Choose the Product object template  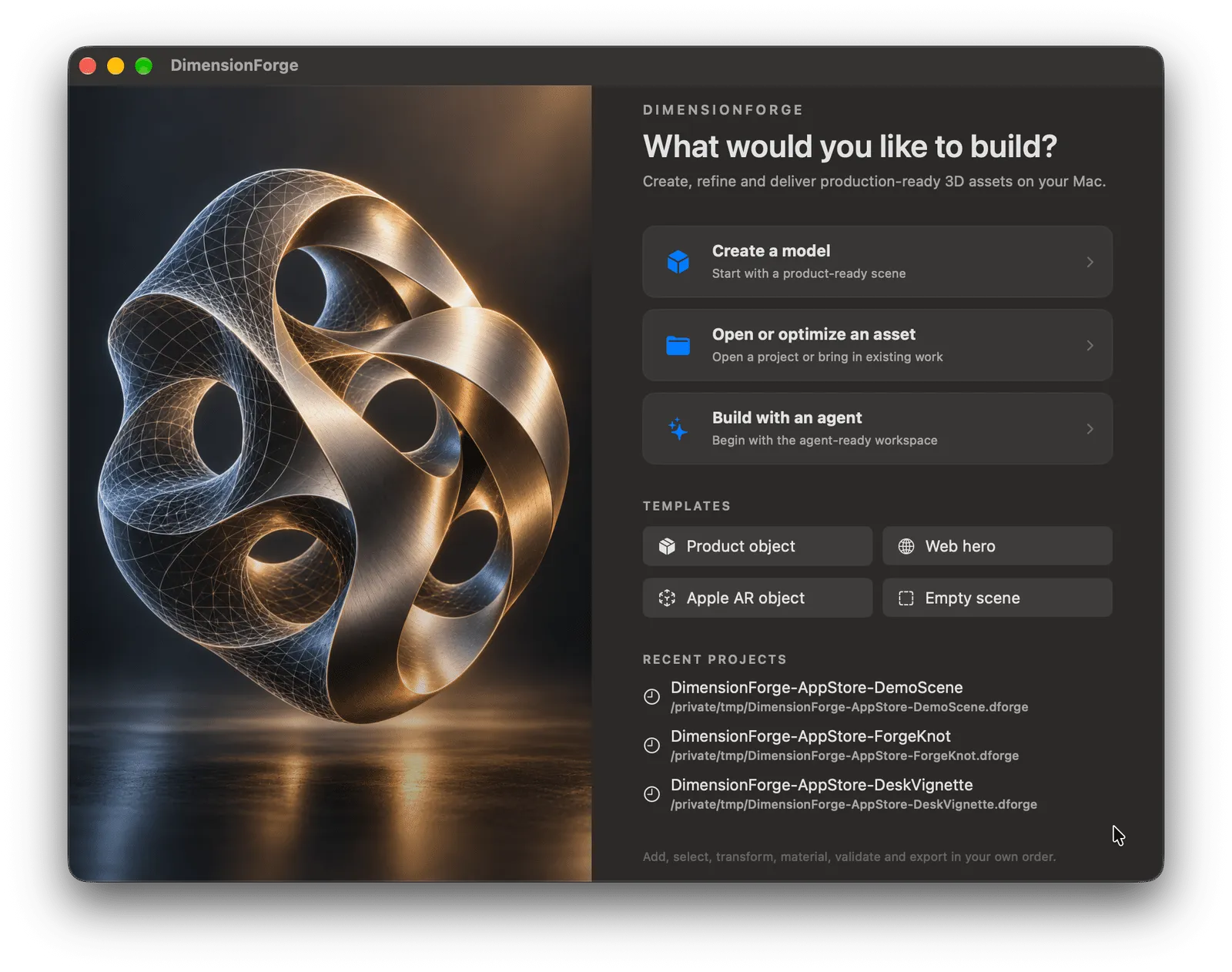(x=758, y=546)
